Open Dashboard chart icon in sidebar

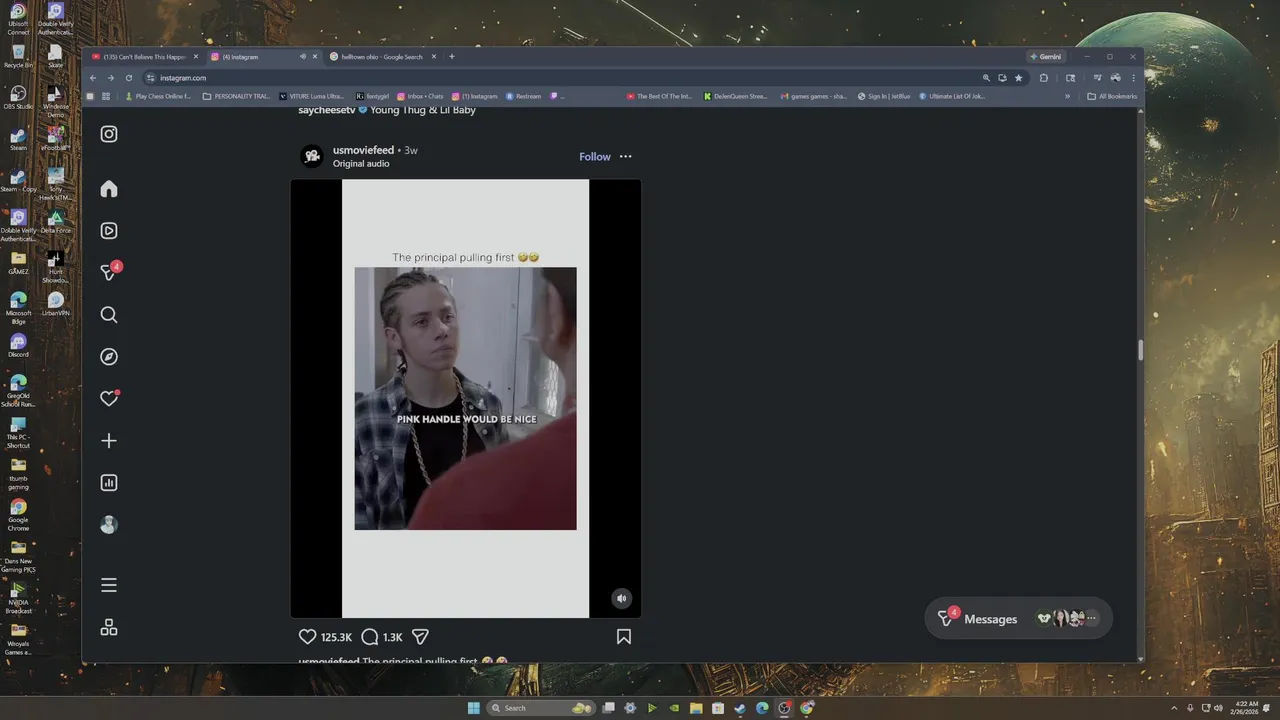tap(109, 483)
